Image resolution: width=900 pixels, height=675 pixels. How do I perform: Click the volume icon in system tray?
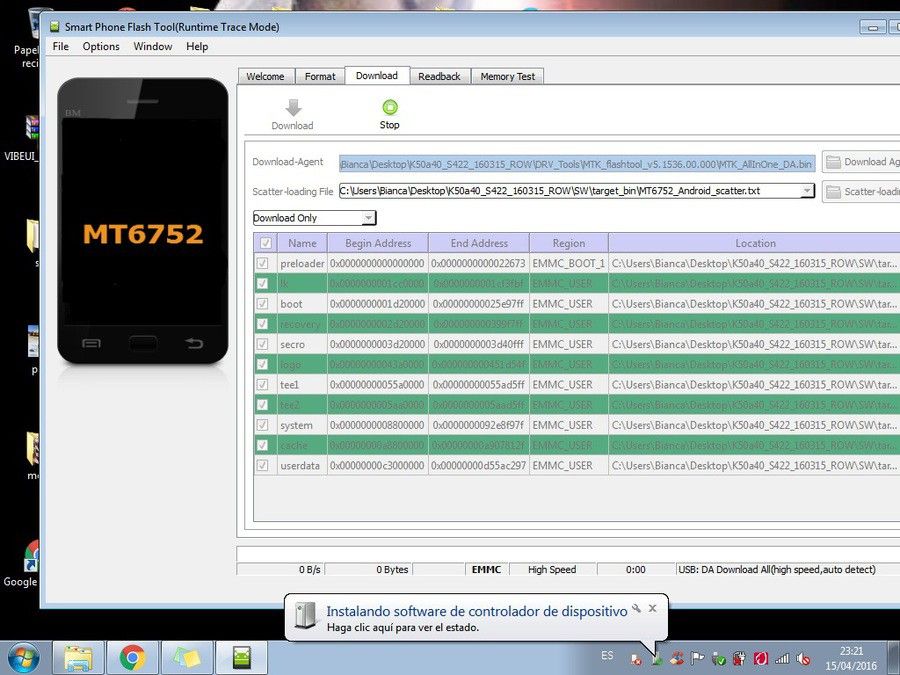pos(804,659)
